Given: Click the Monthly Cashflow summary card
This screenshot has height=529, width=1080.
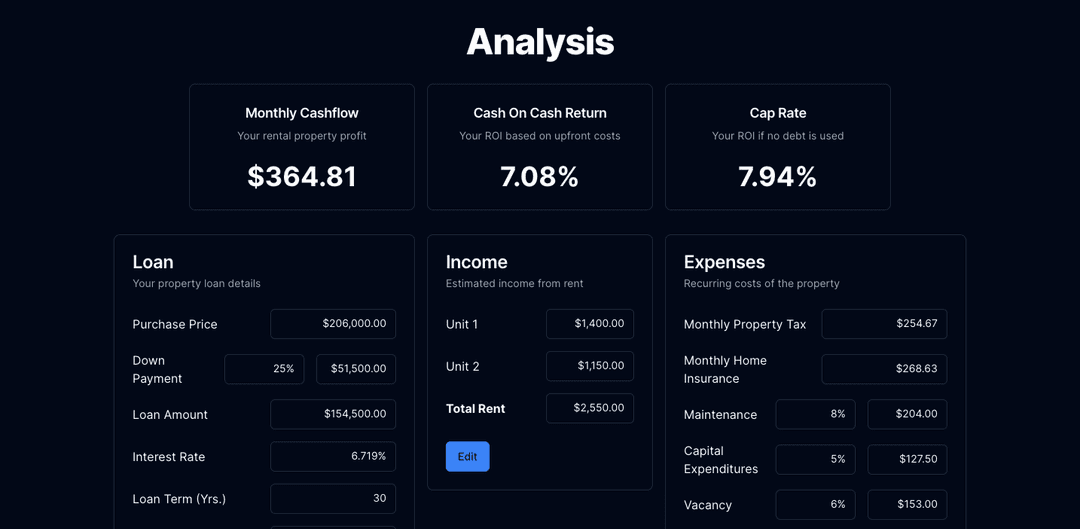Looking at the screenshot, I should (x=302, y=147).
